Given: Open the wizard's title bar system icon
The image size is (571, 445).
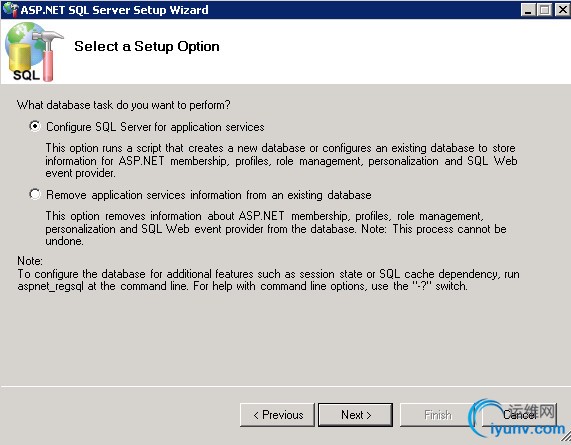Looking at the screenshot, I should tap(10, 9).
